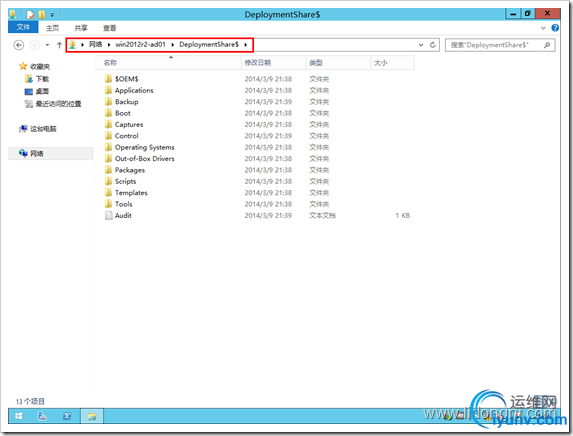Sort by 类型 column header

click(338, 62)
